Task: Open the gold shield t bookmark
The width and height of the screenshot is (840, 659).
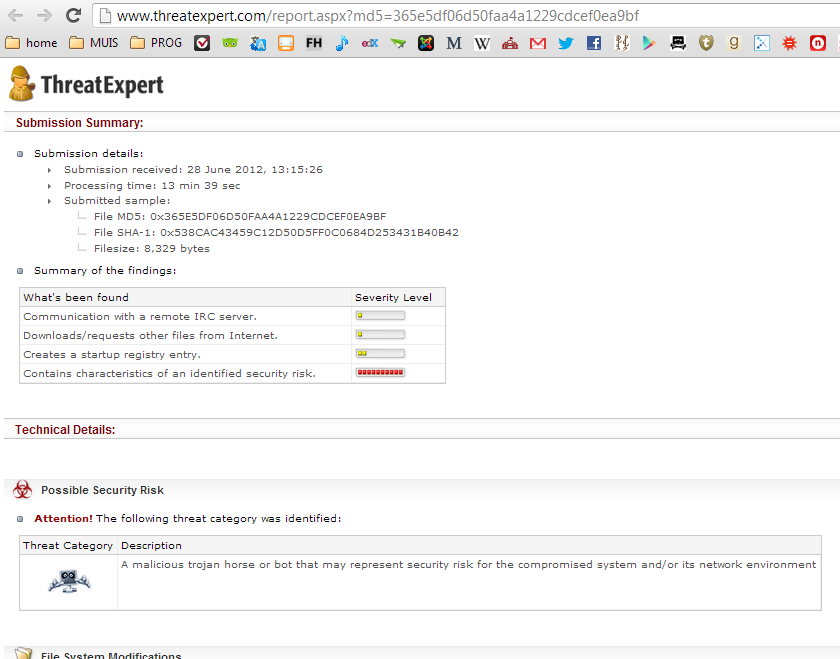Action: (706, 43)
